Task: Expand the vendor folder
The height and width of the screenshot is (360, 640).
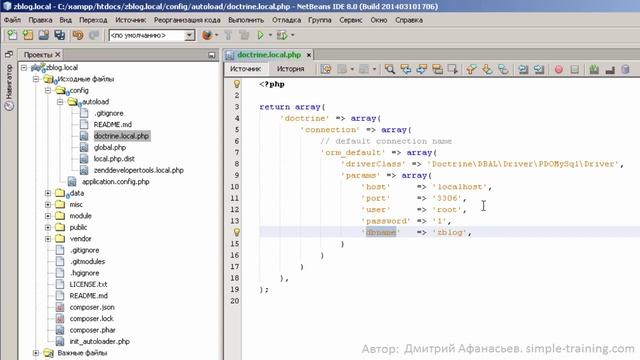Action: click(48, 239)
